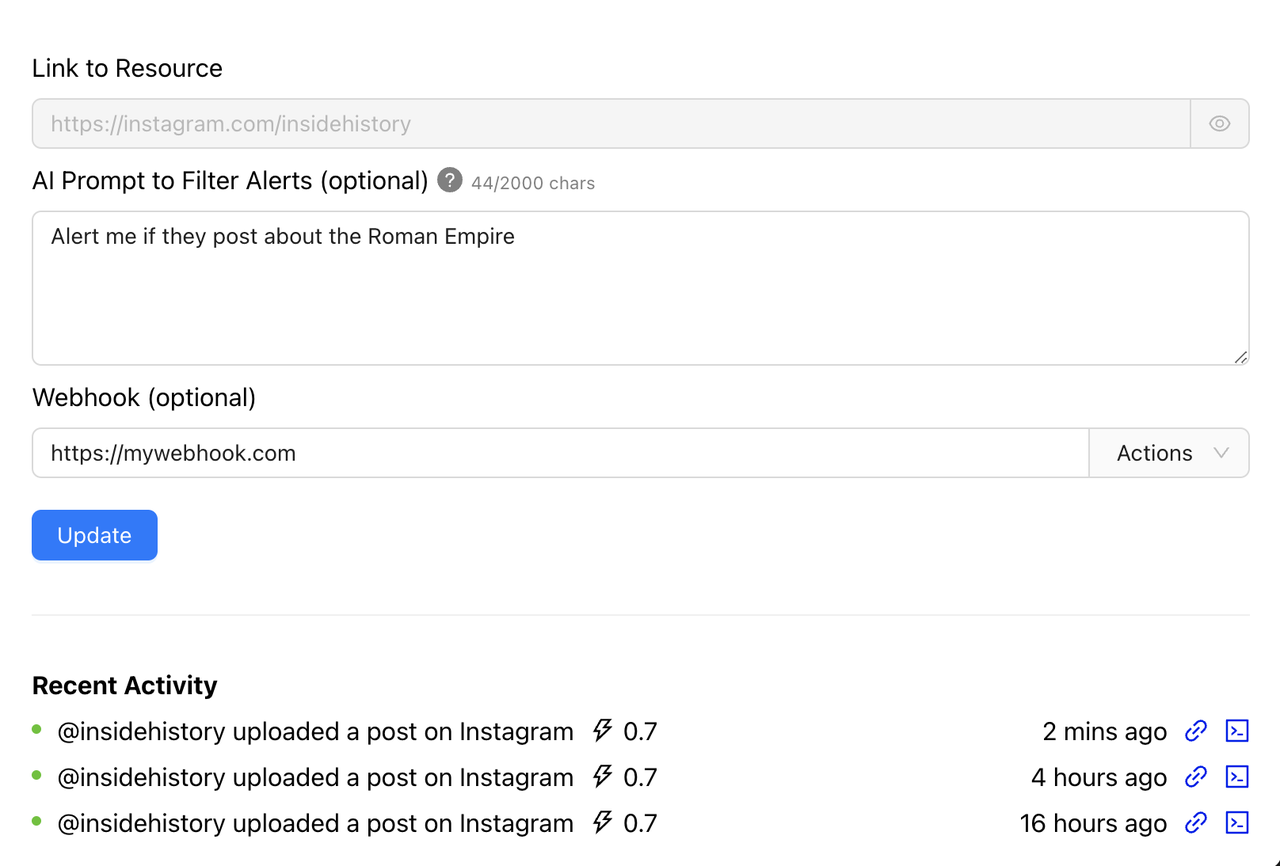This screenshot has height=866, width=1280.
Task: Toggle the eye icon on the resource link field
Action: 1220,123
